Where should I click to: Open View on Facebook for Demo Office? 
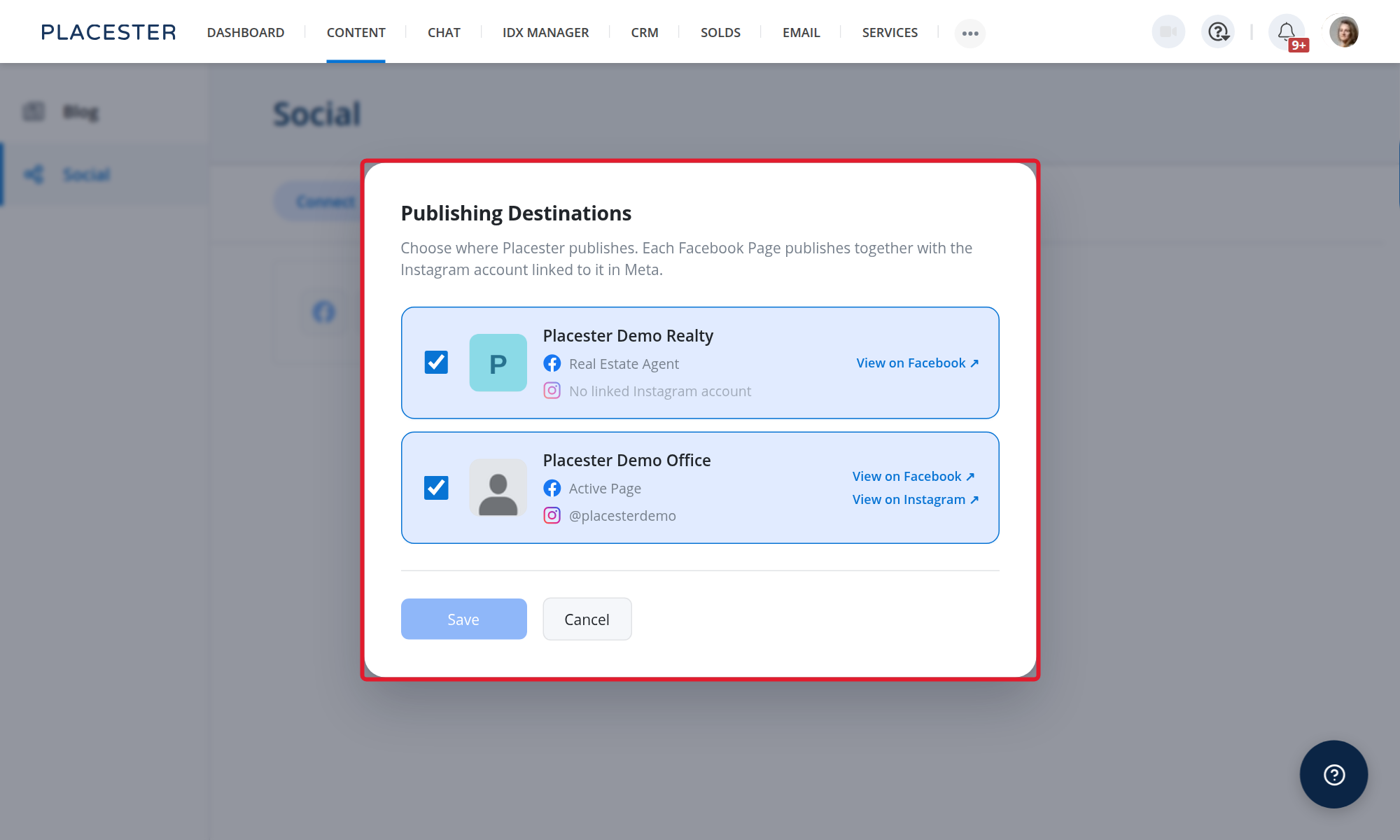pyautogui.click(x=913, y=476)
